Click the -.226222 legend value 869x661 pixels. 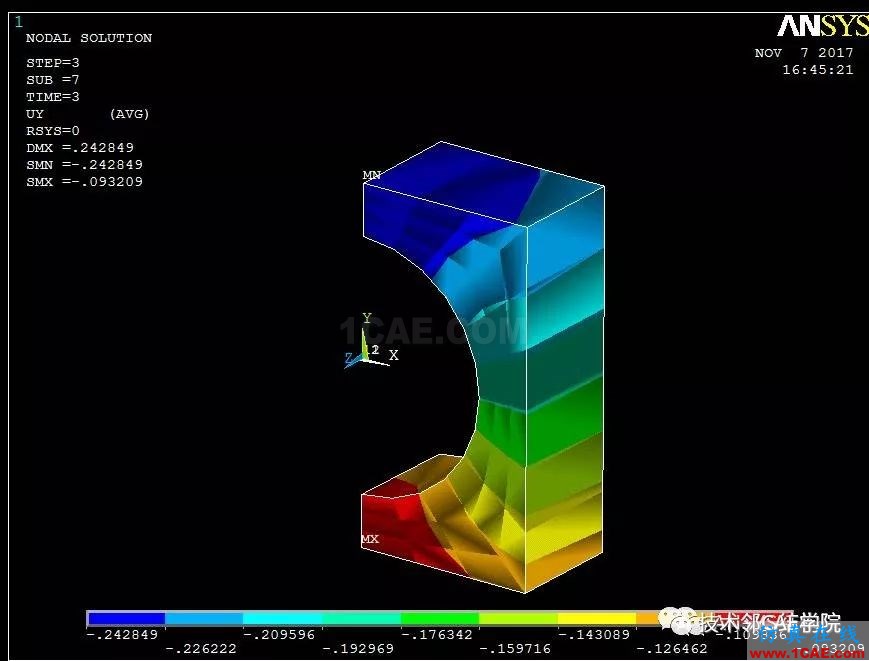coord(201,649)
